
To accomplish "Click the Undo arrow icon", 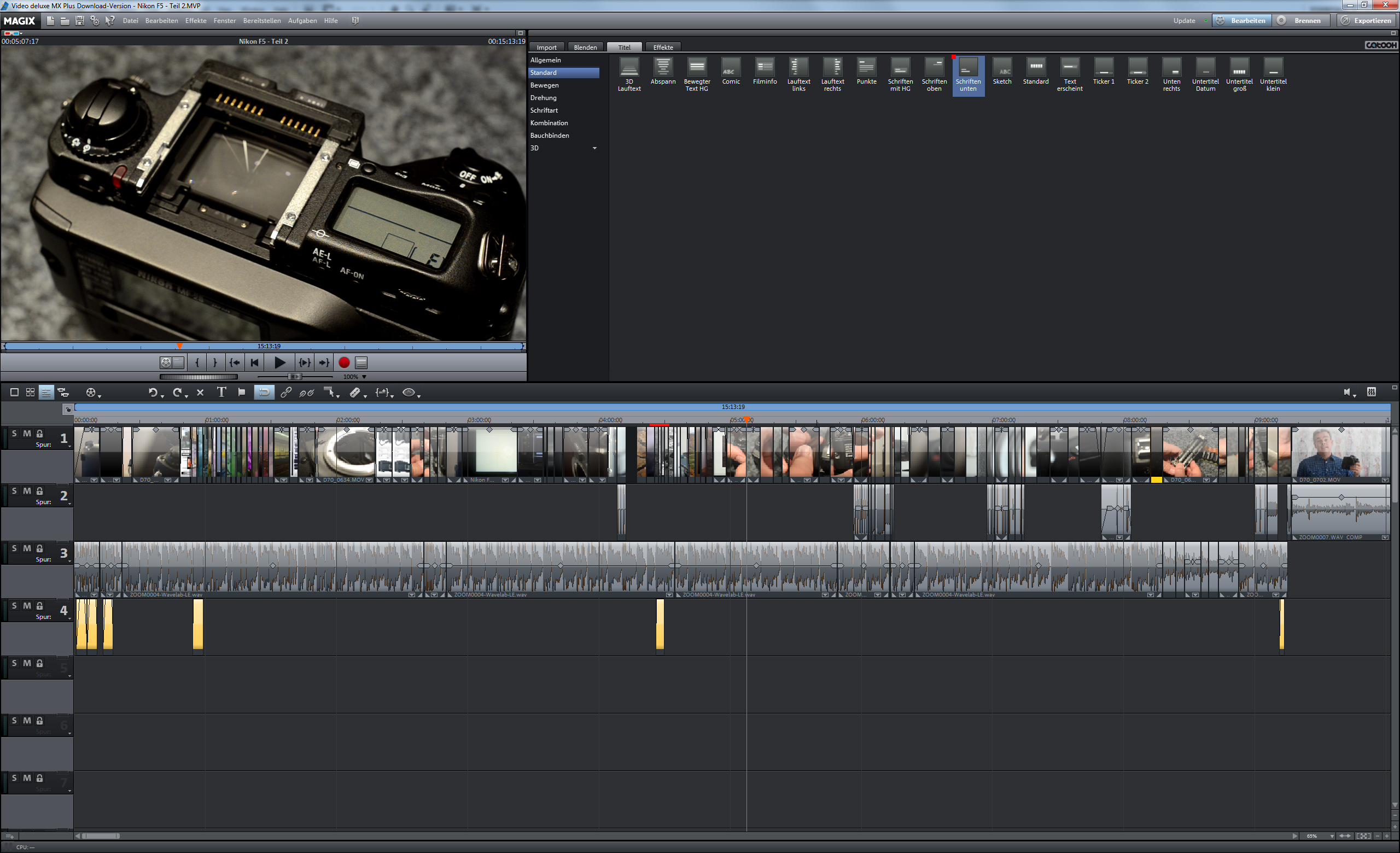I will pos(152,392).
